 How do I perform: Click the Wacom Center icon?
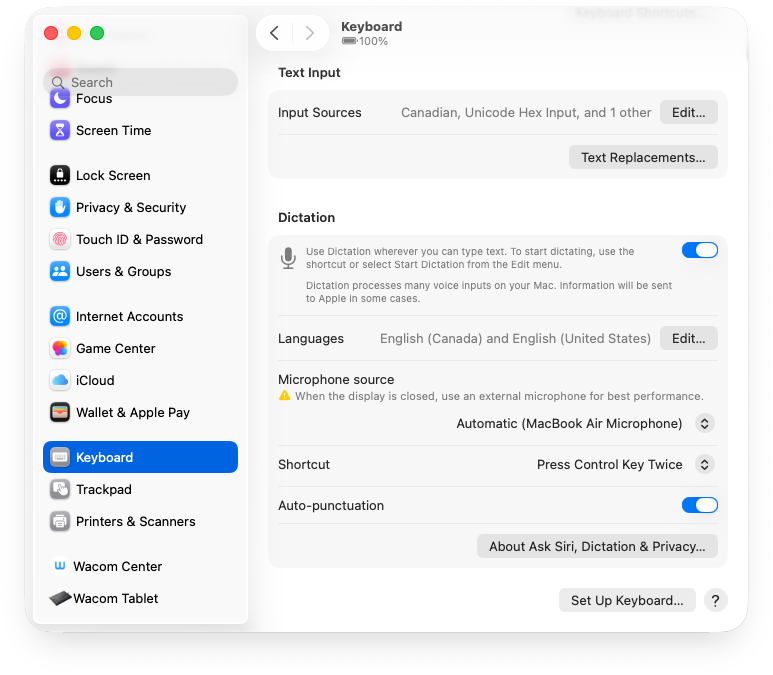coord(60,566)
